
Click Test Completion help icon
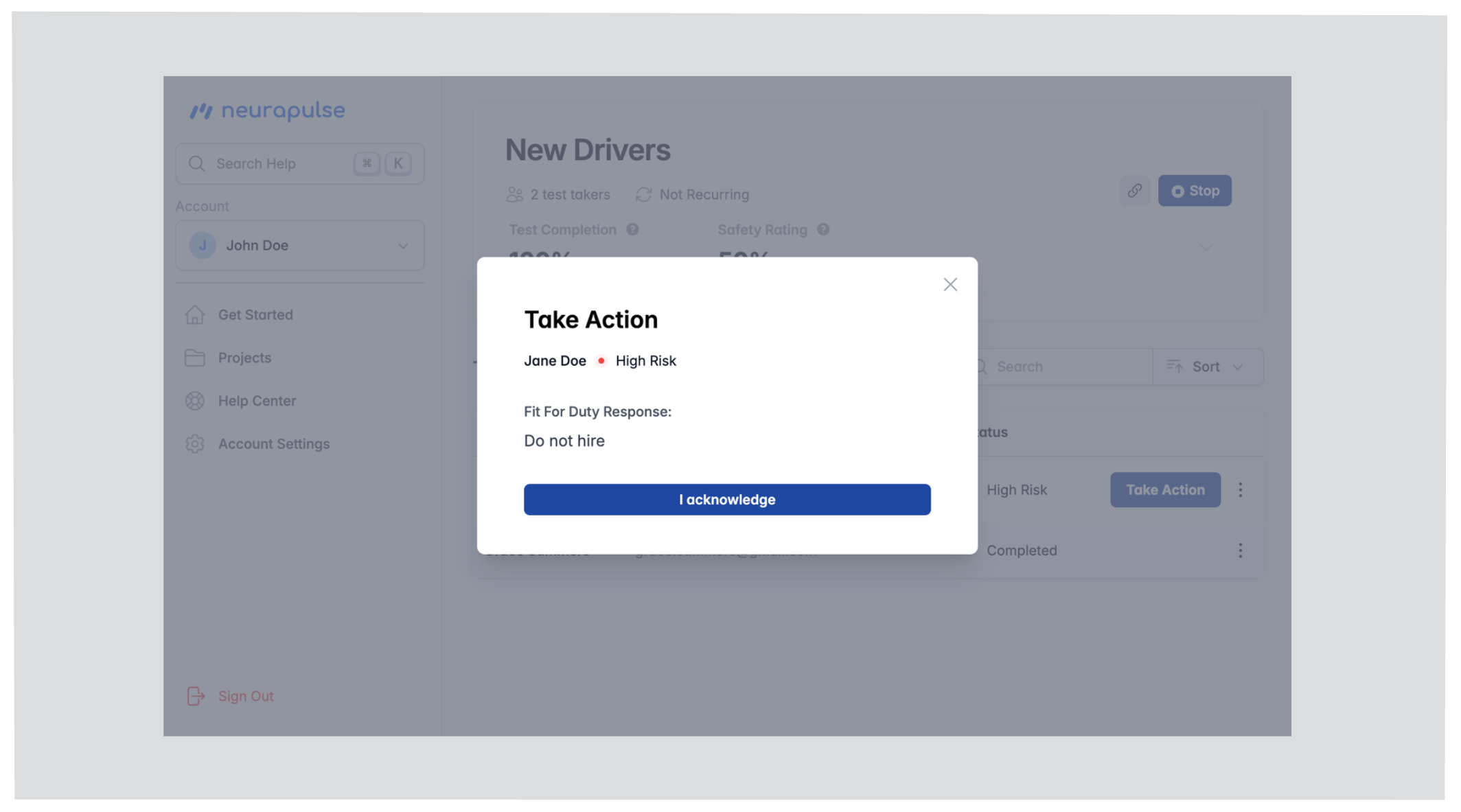[x=632, y=230]
